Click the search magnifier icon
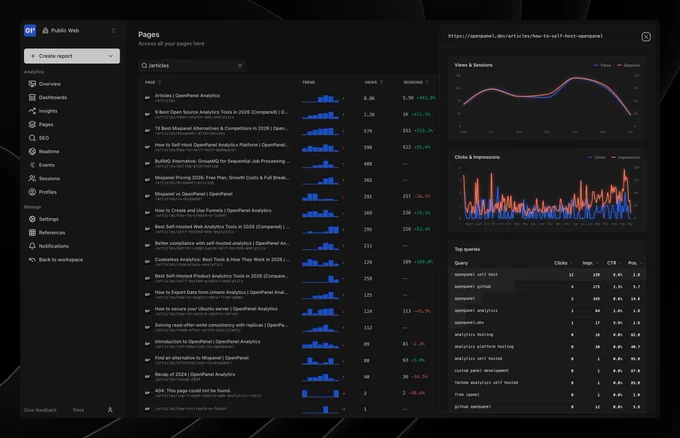The height and width of the screenshot is (438, 680). pyautogui.click(x=144, y=65)
